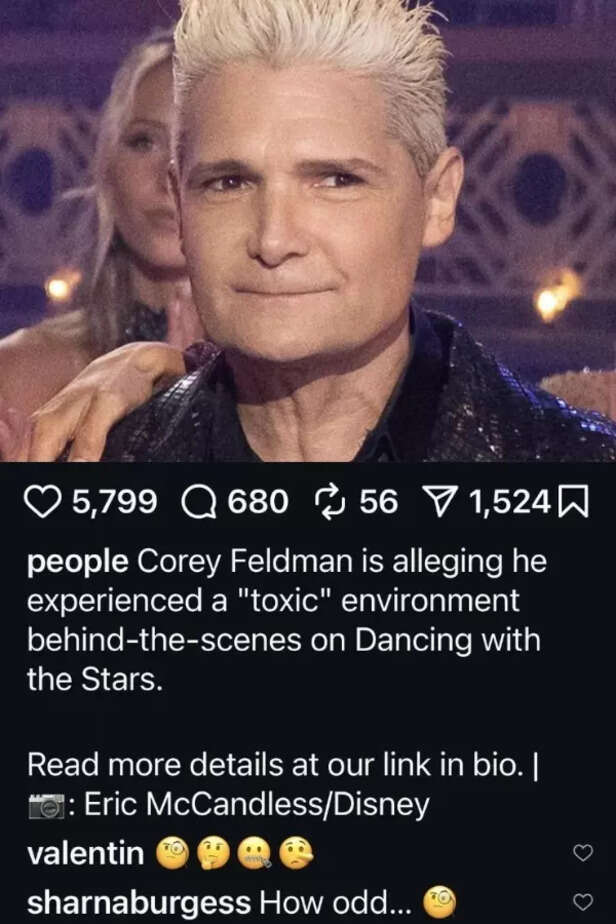The height and width of the screenshot is (924, 616).
Task: Like valentin's emoji comment
Action: 582,853
